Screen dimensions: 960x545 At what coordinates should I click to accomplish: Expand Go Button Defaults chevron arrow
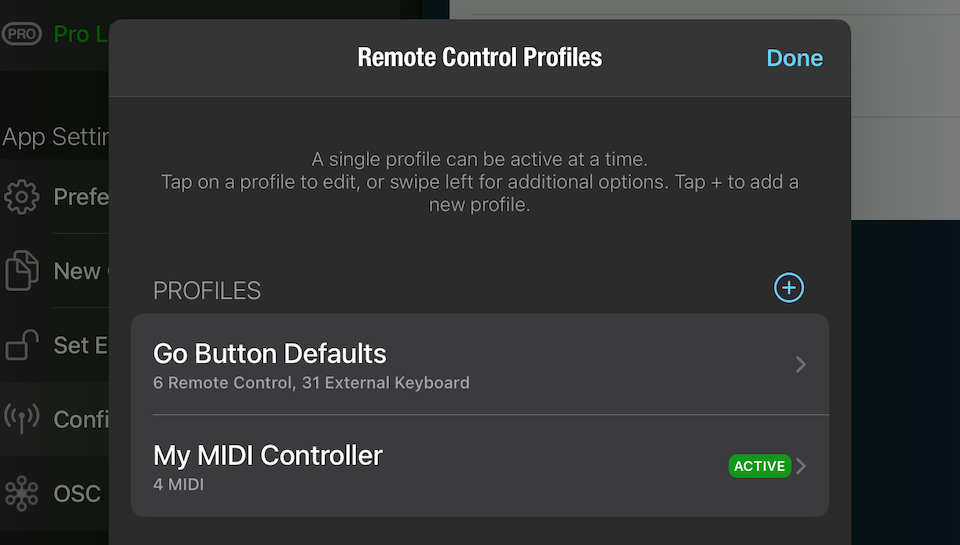[x=801, y=365]
